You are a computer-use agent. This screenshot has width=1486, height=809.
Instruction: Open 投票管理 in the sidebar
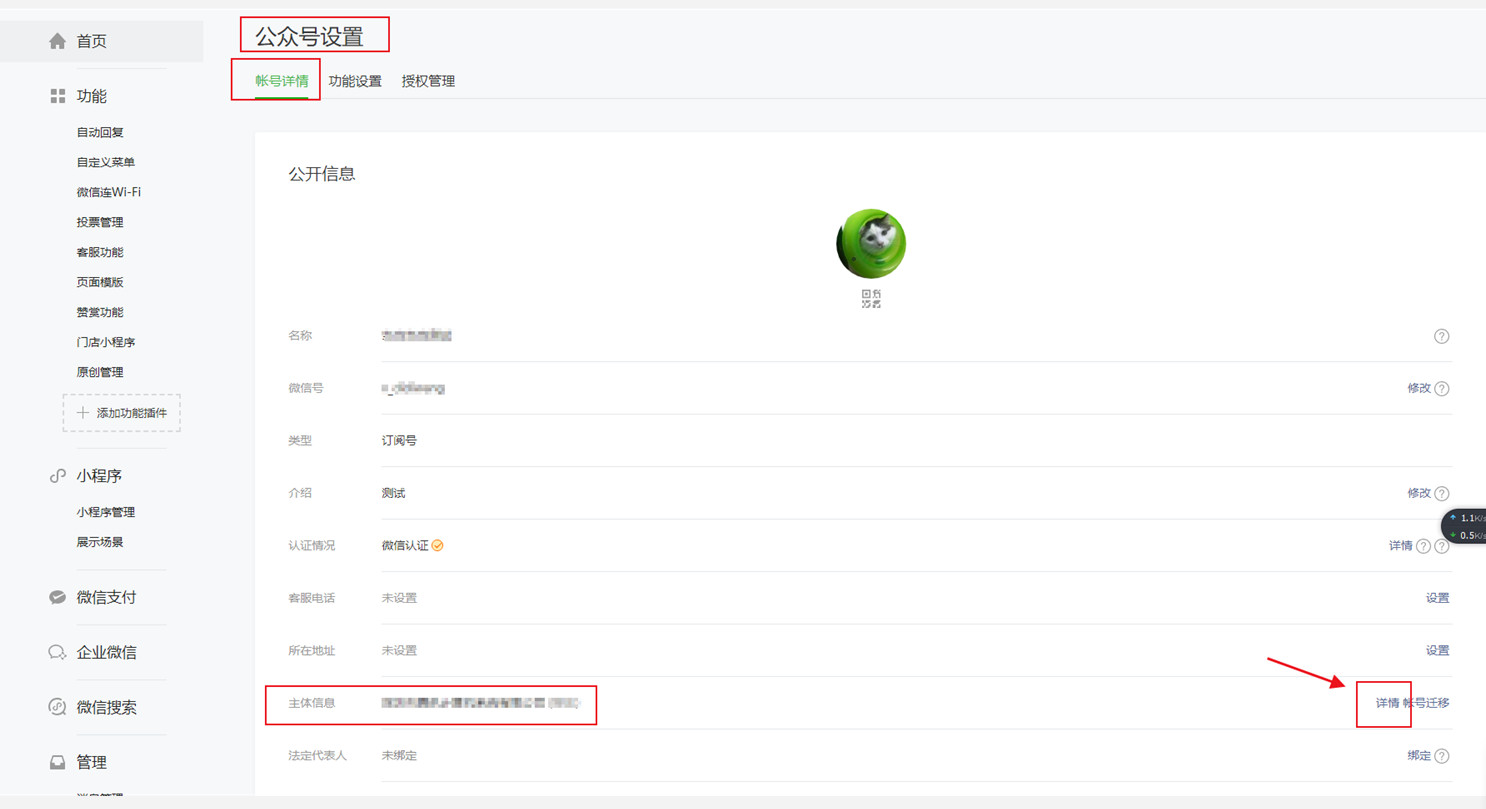click(100, 222)
